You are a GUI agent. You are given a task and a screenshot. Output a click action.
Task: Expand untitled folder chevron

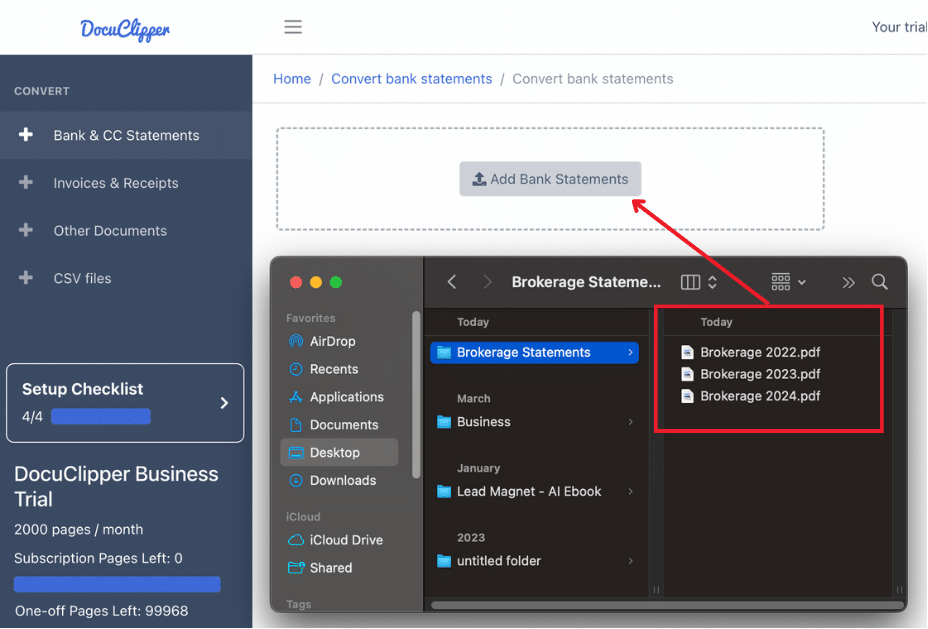(630, 561)
